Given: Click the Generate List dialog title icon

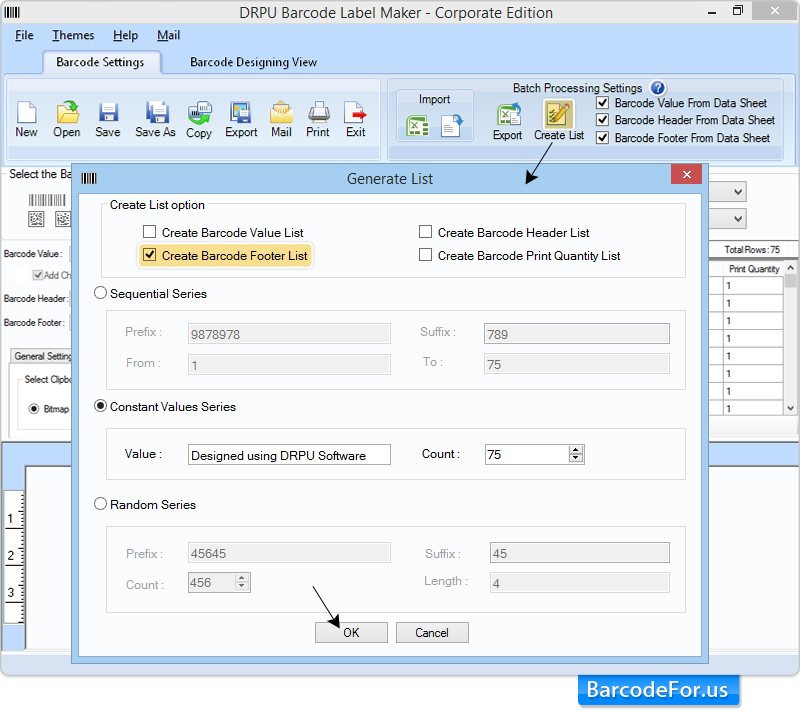Looking at the screenshot, I should [x=89, y=179].
